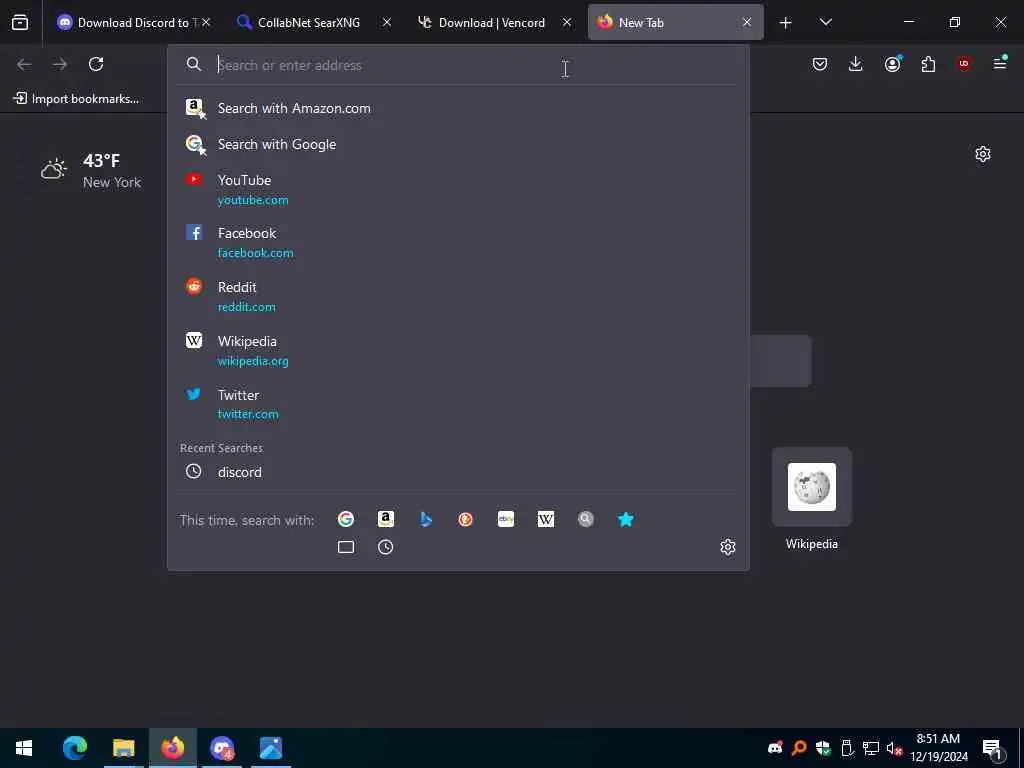Click the muted volume tray icon
Image resolution: width=1024 pixels, height=768 pixels.
point(895,748)
